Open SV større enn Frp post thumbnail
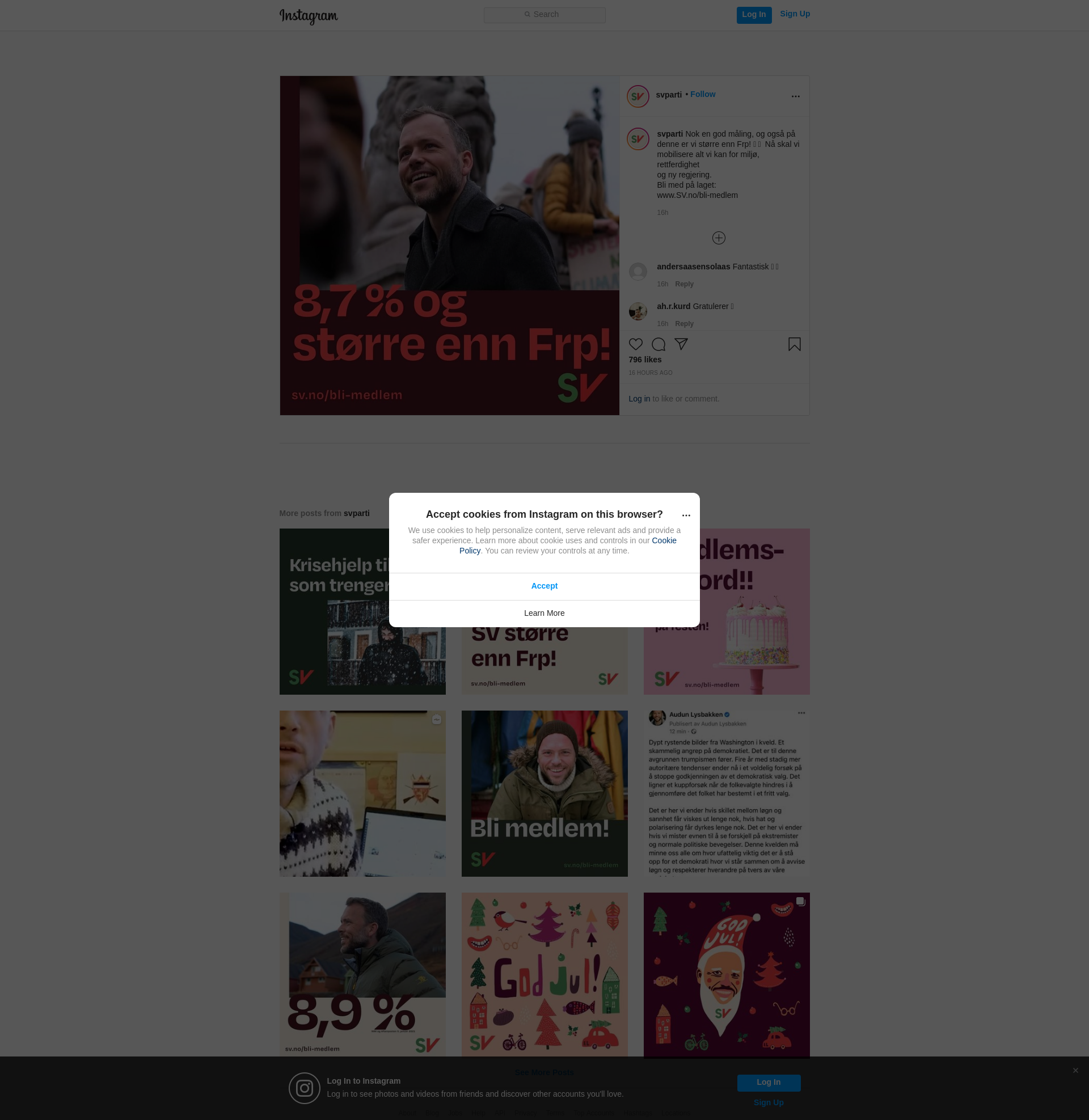1089x1120 pixels. (544, 660)
